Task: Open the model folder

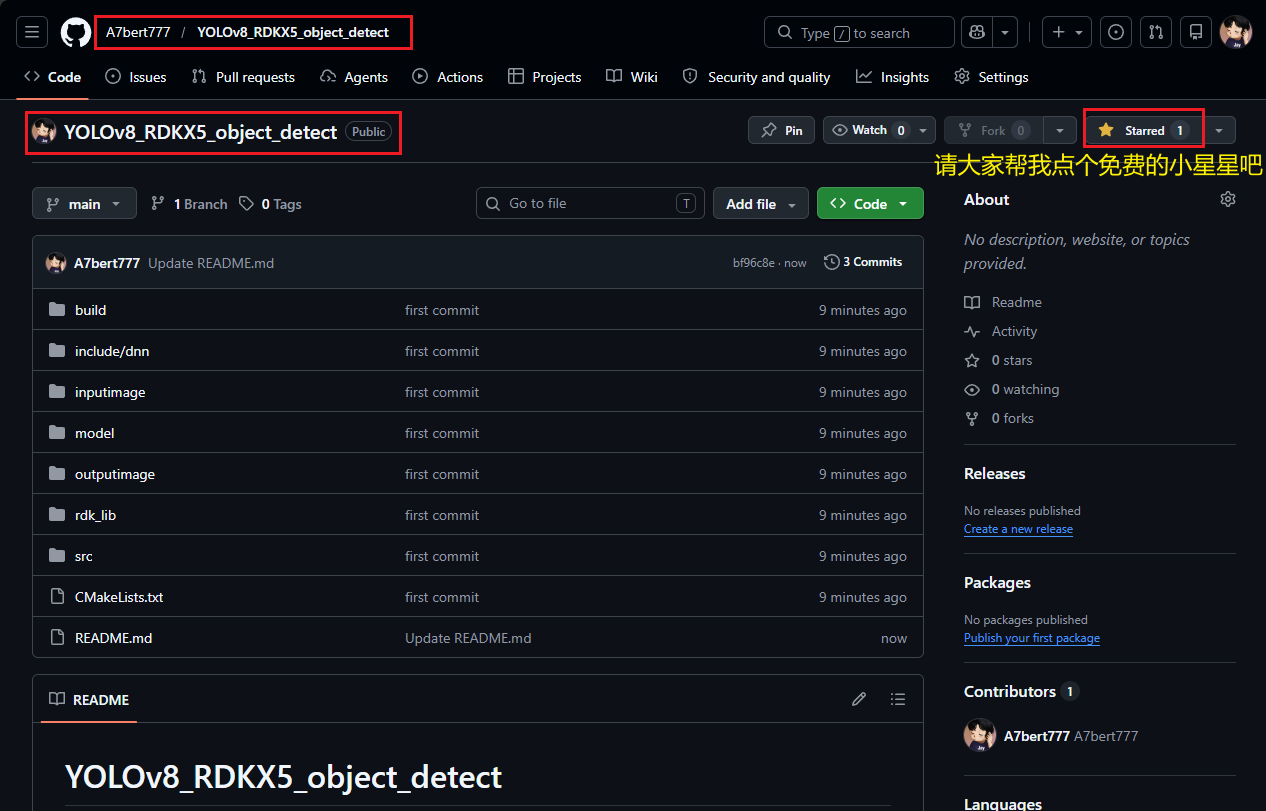Action: click(95, 433)
